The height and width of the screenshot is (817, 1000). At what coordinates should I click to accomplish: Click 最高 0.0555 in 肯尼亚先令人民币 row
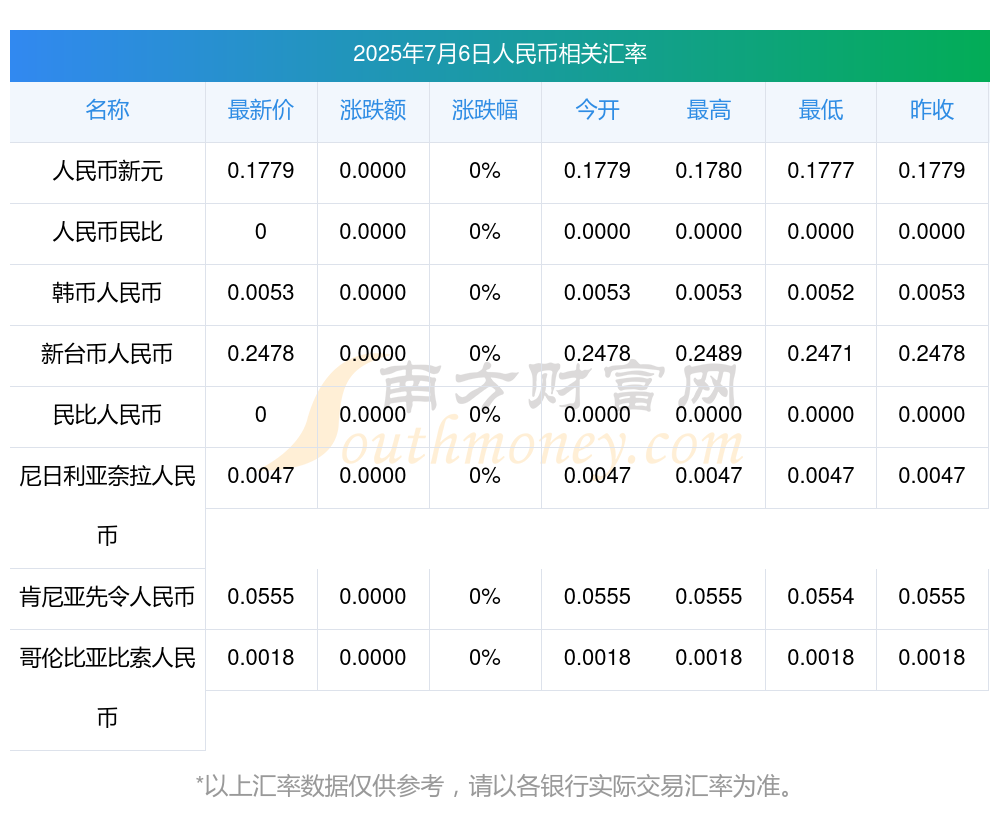(709, 597)
